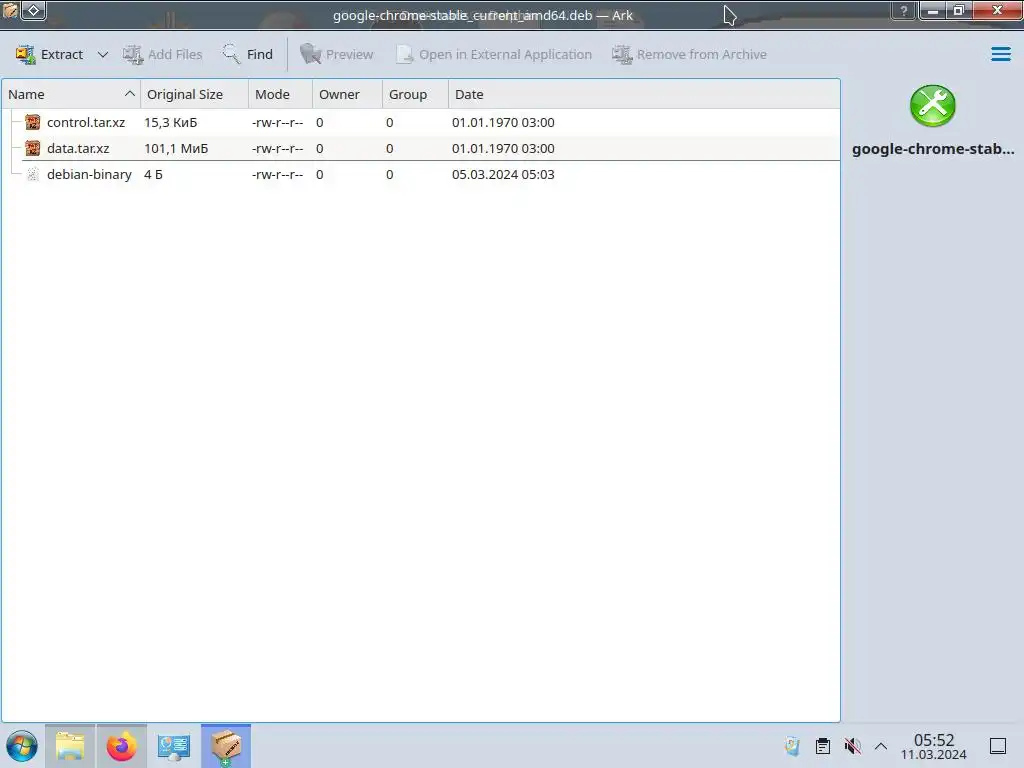Click the size 15,3 КиБ cell
The width and height of the screenshot is (1024, 768).
click(x=170, y=122)
